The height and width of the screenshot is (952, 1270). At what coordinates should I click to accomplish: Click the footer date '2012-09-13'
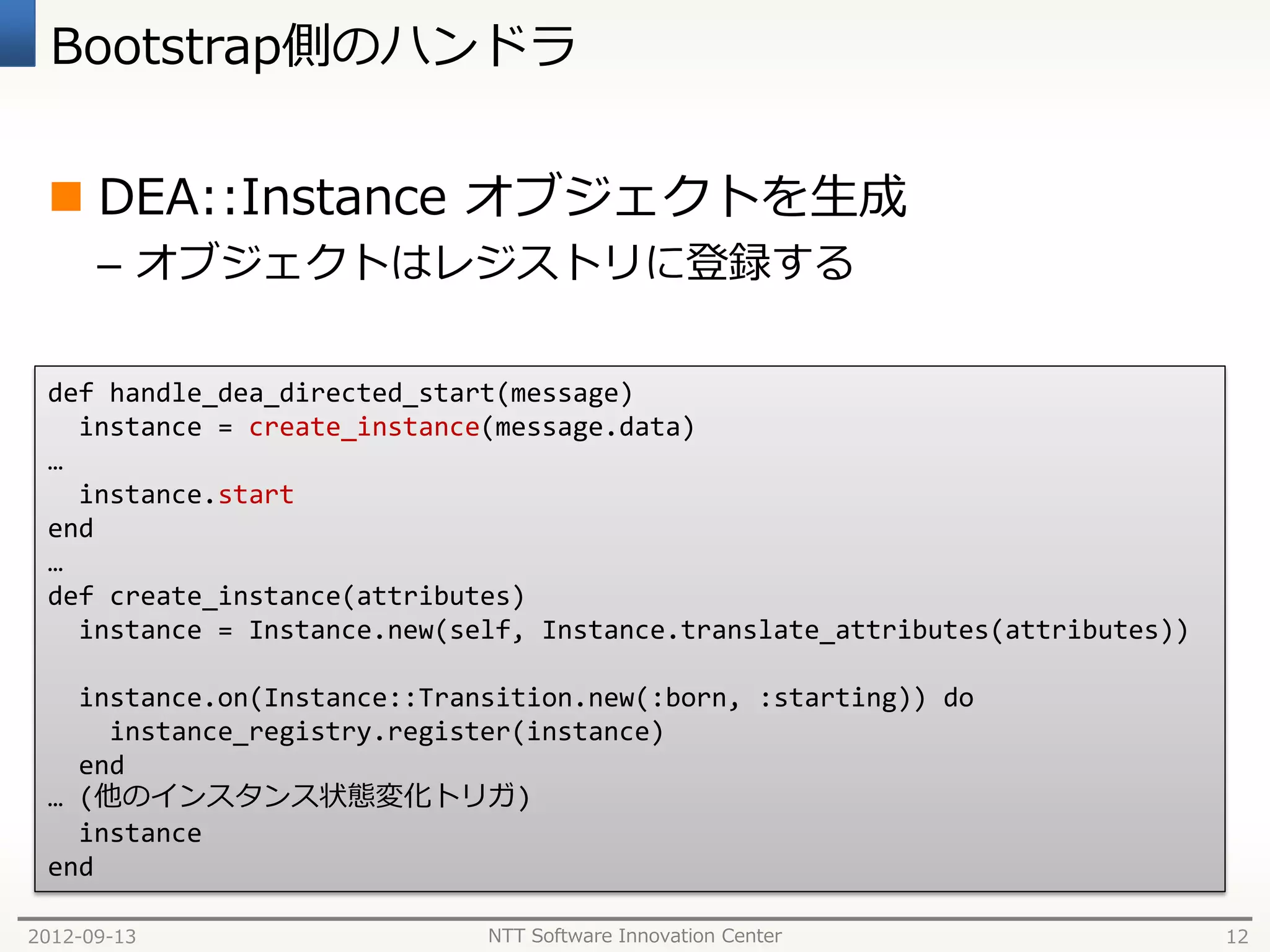[82, 937]
